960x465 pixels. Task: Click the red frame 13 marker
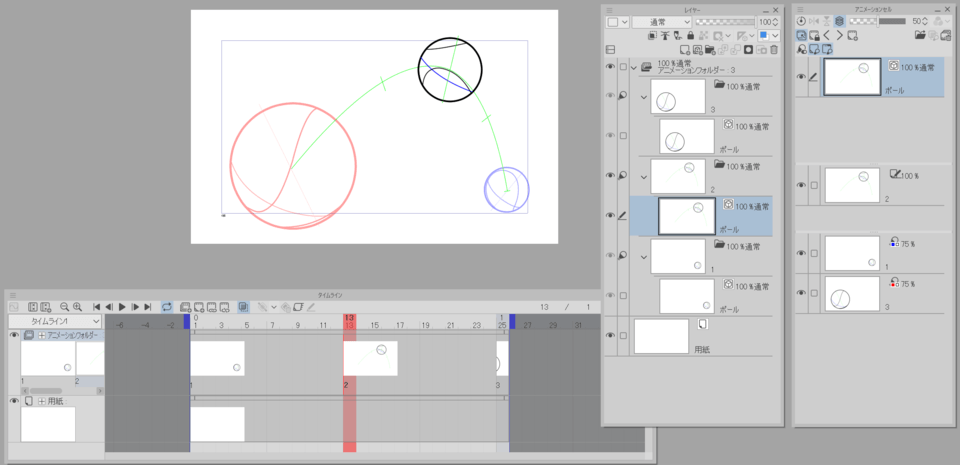[350, 322]
